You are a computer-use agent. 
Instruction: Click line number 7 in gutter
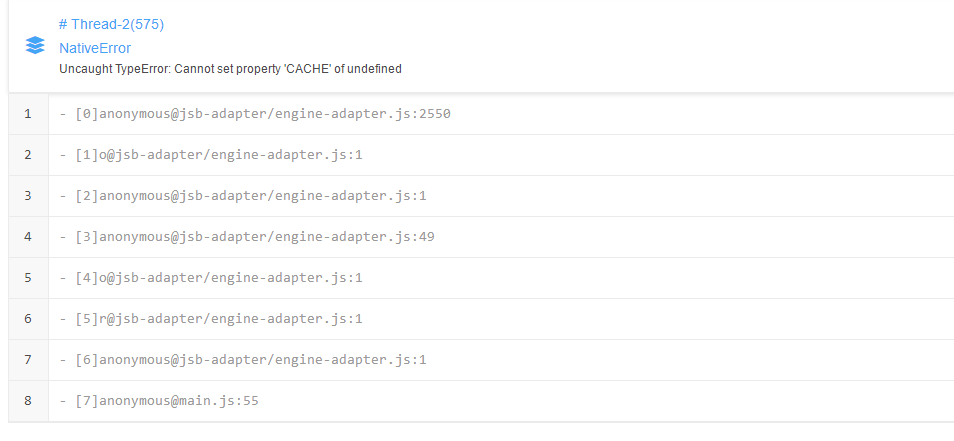pos(28,360)
